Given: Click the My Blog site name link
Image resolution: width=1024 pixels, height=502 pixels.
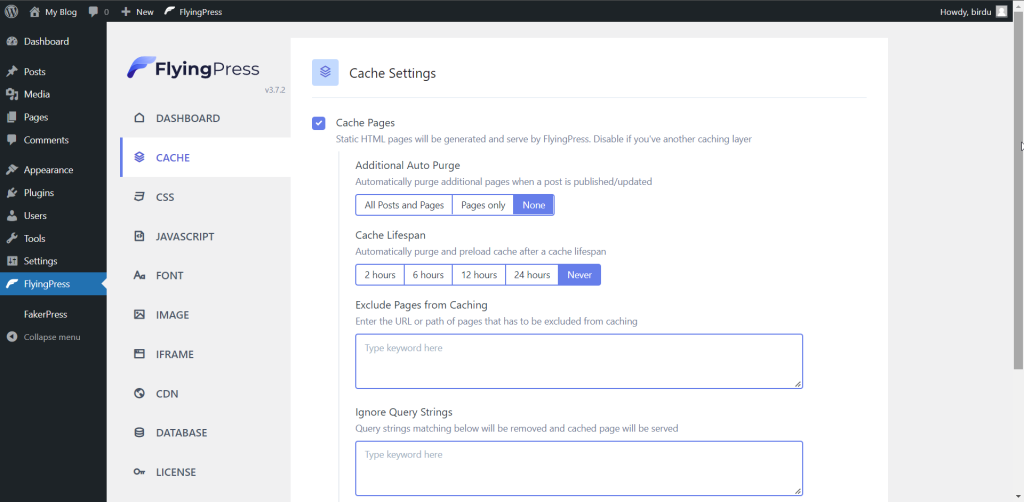Looking at the screenshot, I should (x=61, y=12).
